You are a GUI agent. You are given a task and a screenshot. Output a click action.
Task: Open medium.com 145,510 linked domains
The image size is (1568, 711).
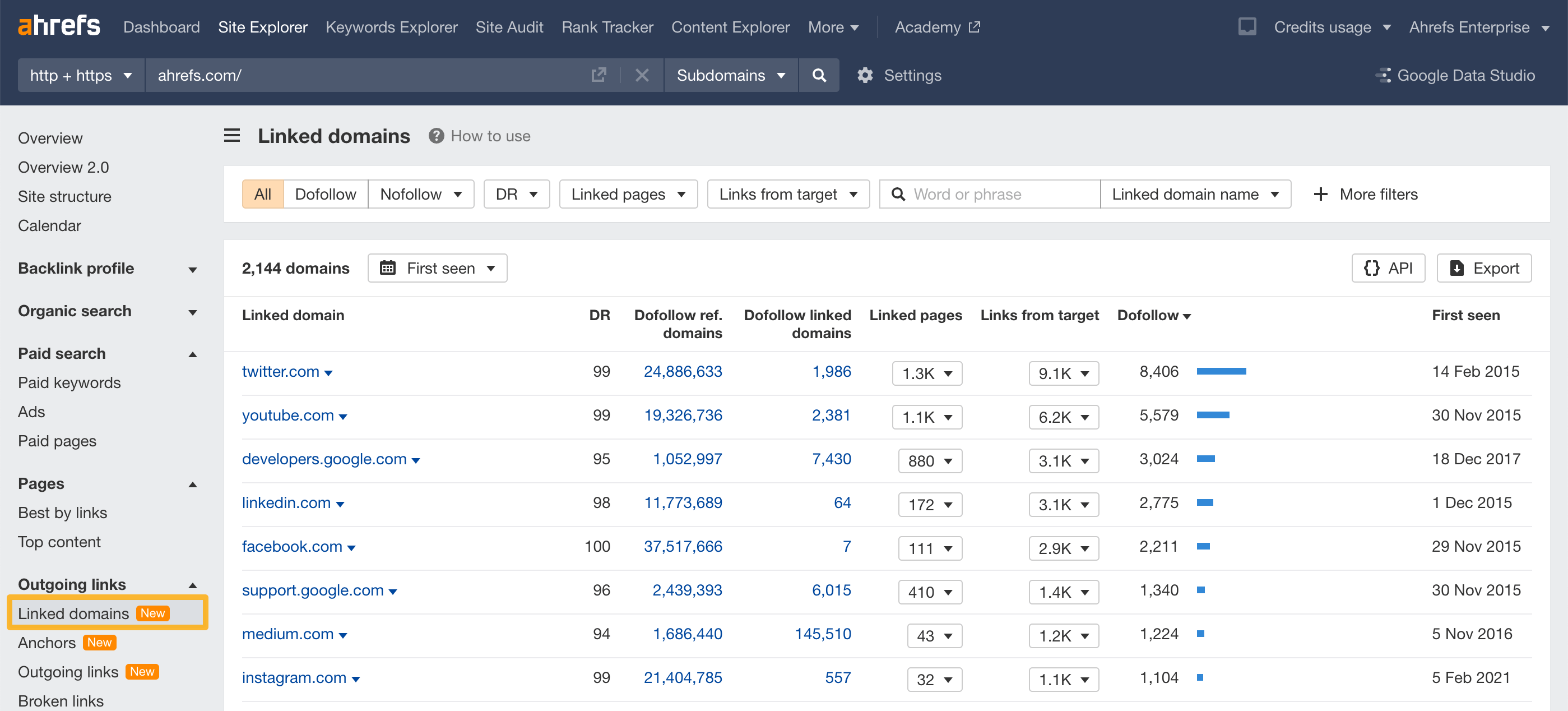coord(823,634)
